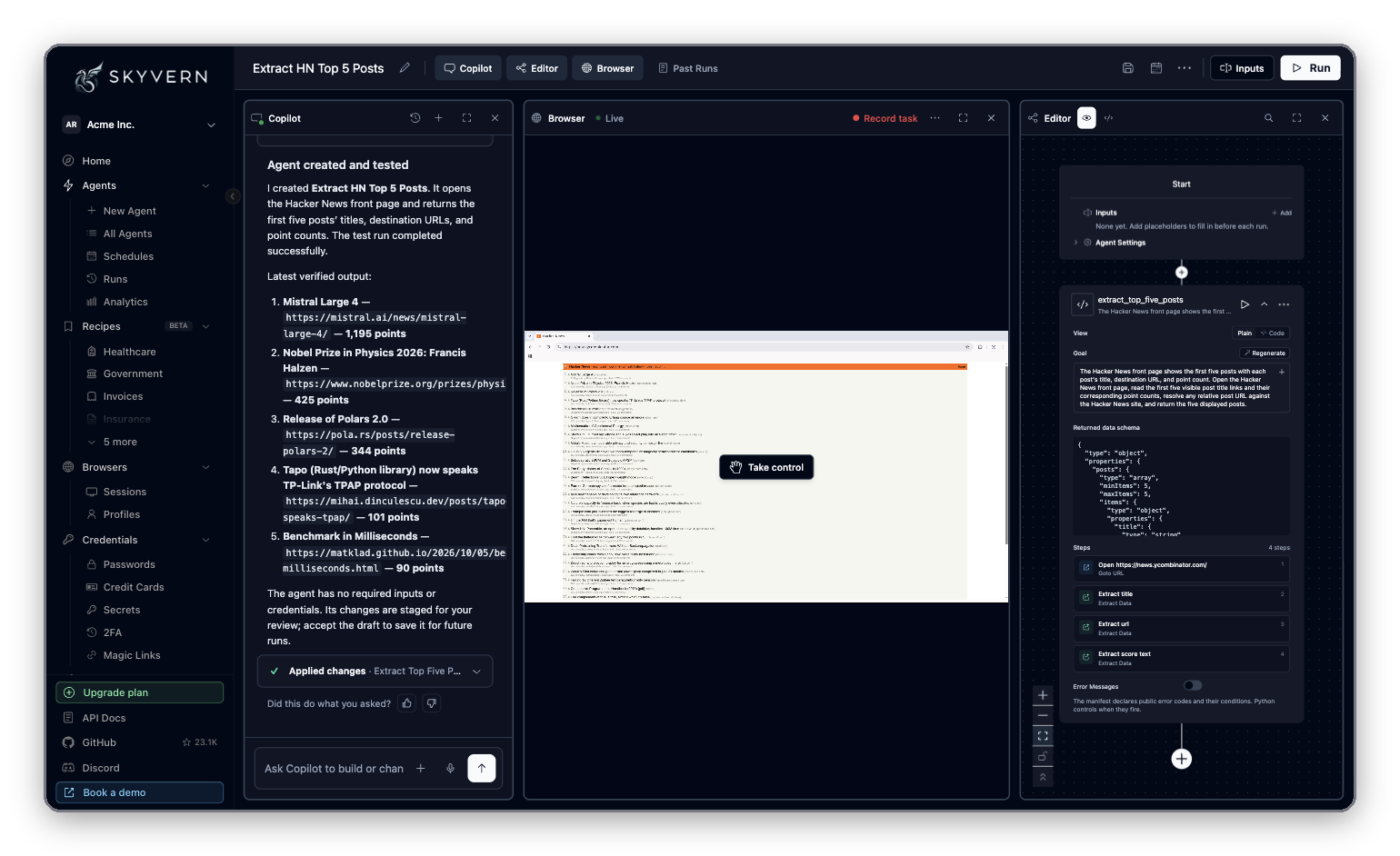Open the calendar schedule icon in header
This screenshot has height=856, width=1400.
click(1156, 68)
